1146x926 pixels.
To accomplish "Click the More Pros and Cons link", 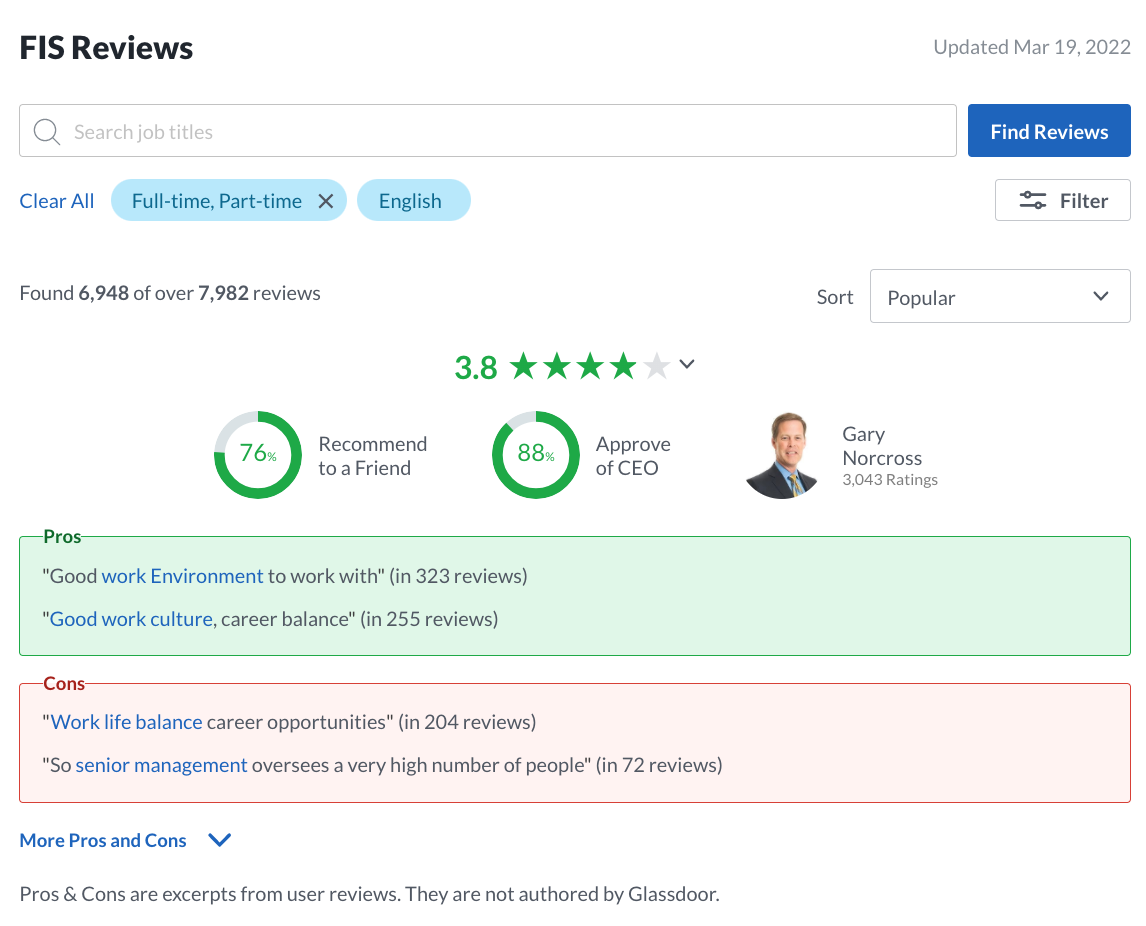I will 103,840.
